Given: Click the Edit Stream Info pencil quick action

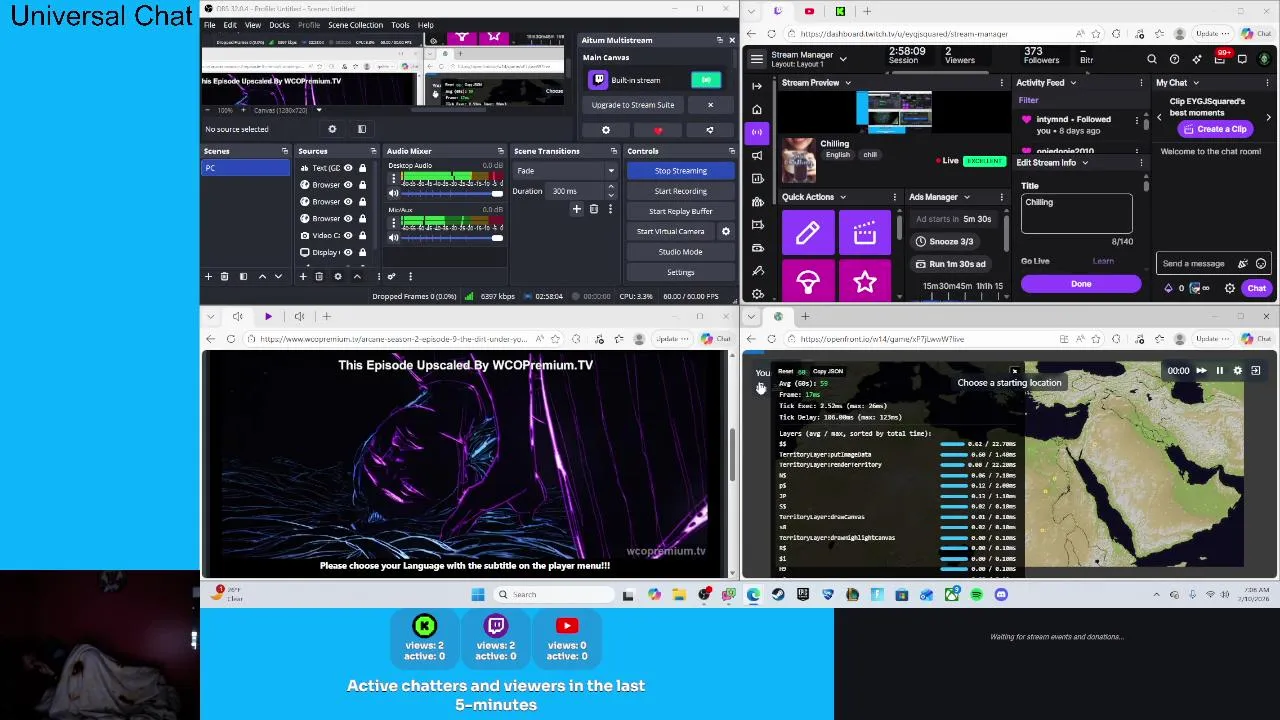Looking at the screenshot, I should pos(807,233).
